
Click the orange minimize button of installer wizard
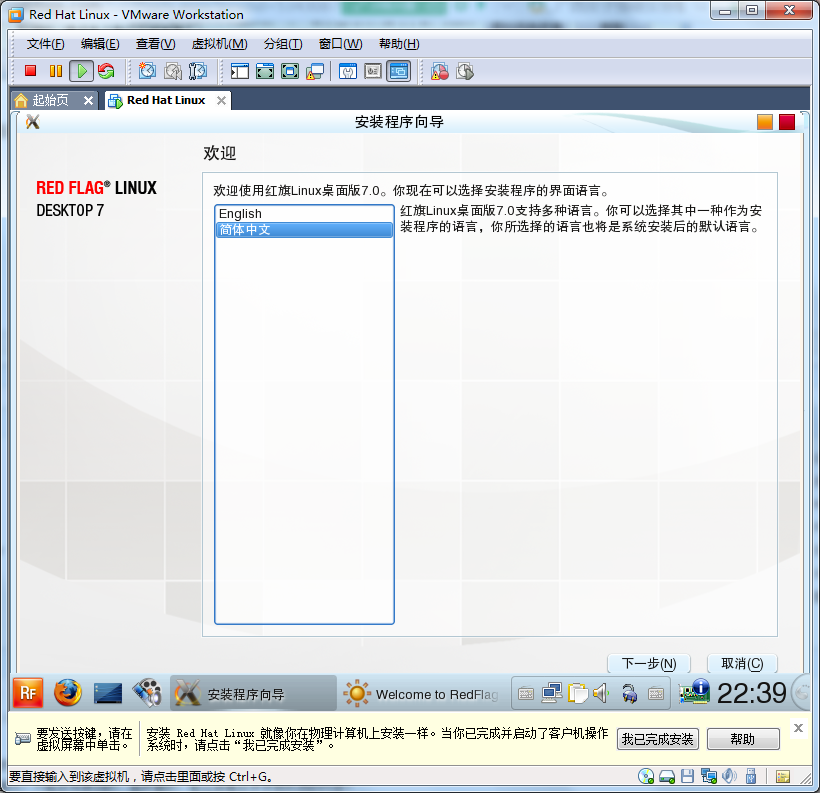point(765,122)
